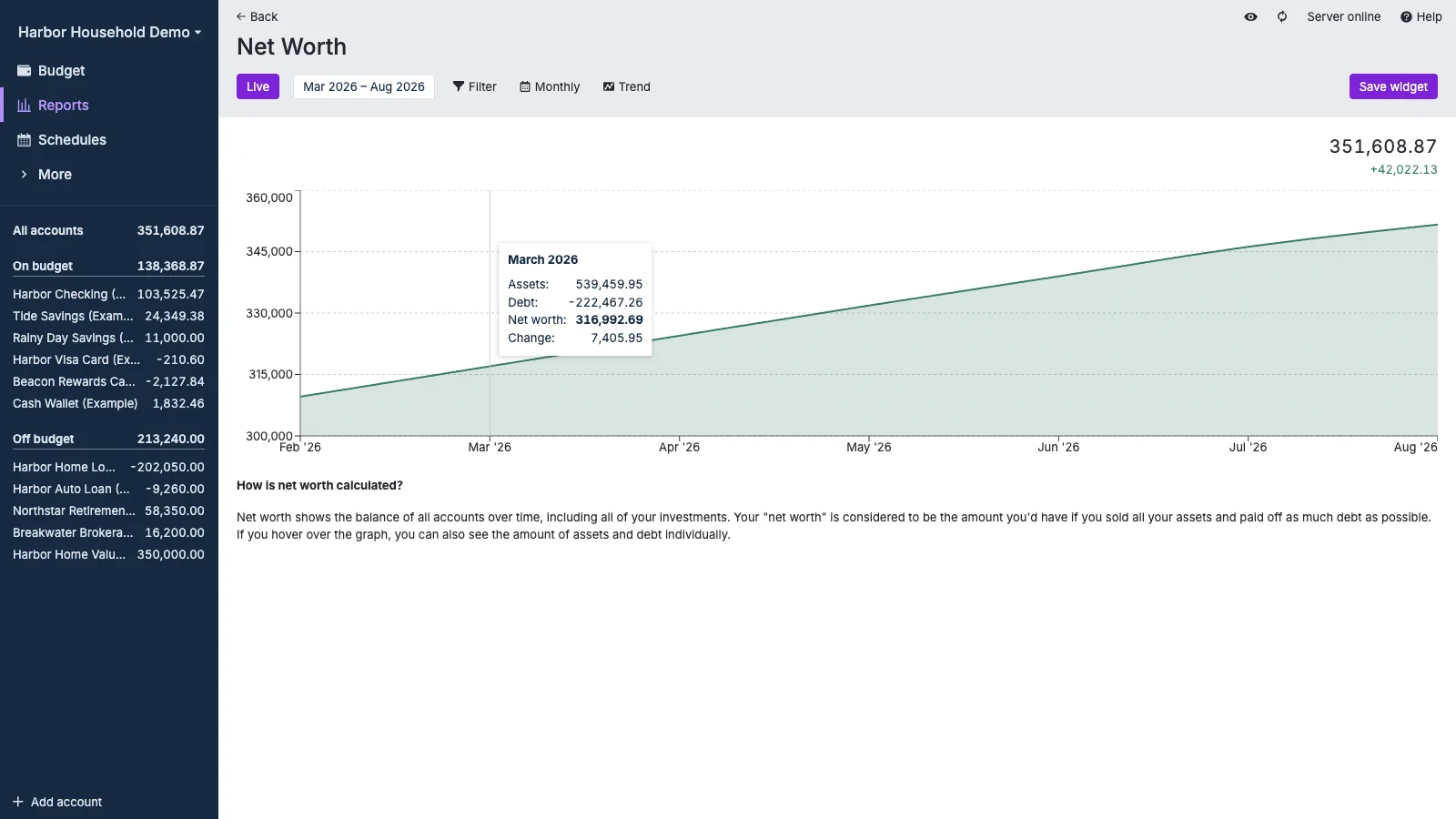The width and height of the screenshot is (1456, 819).
Task: Expand the More menu chevron
Action: click(24, 175)
